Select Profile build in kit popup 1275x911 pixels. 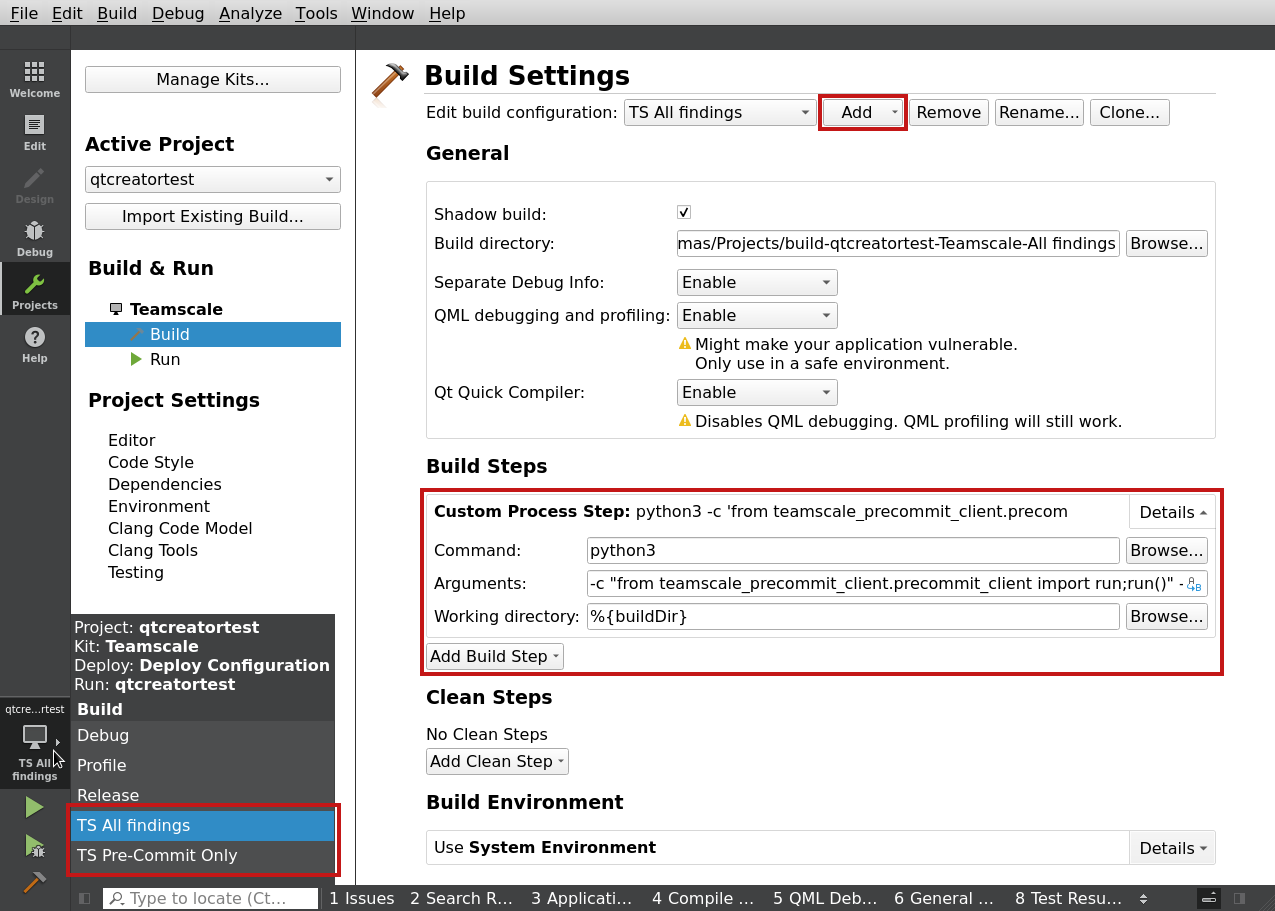pyautogui.click(x=202, y=765)
